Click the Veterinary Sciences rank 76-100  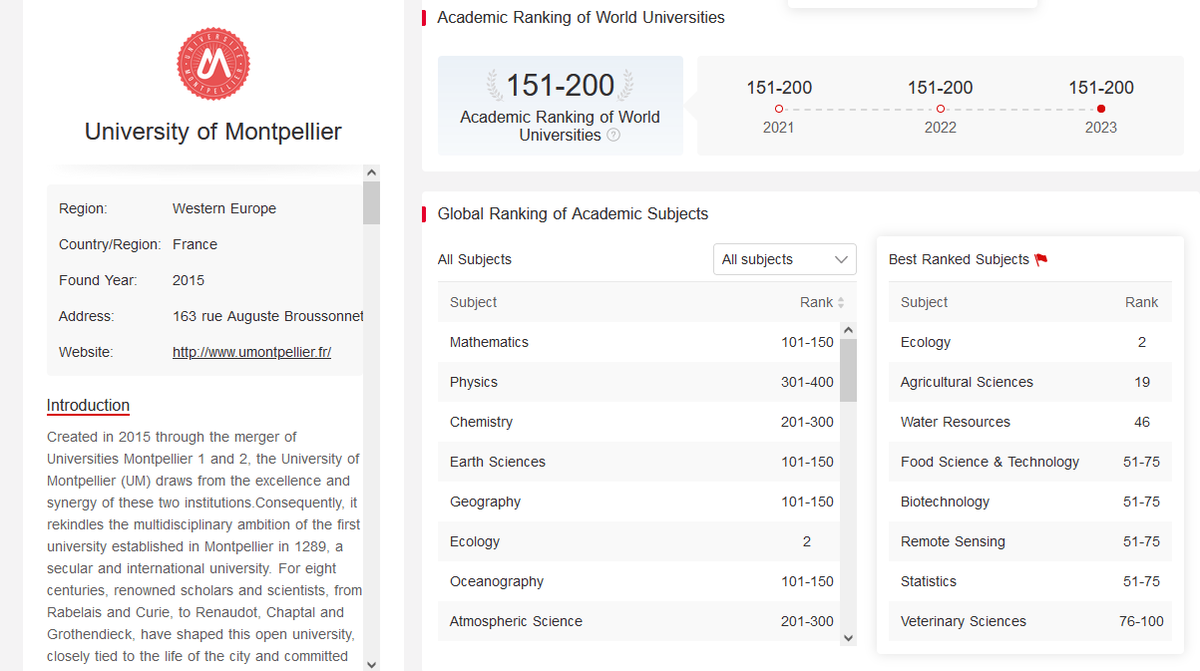pos(1142,622)
